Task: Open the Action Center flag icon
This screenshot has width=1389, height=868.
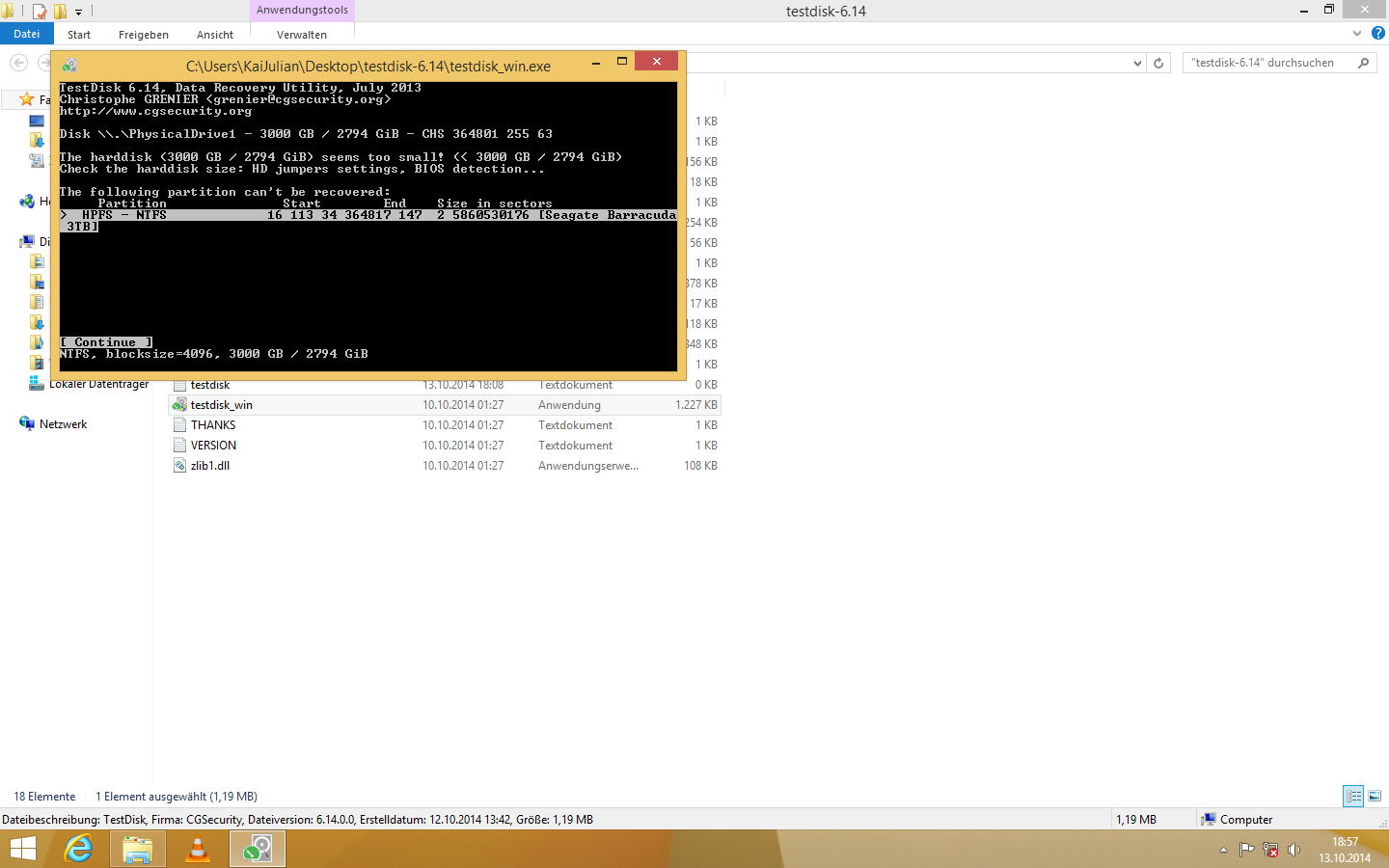Action: pos(1246,850)
